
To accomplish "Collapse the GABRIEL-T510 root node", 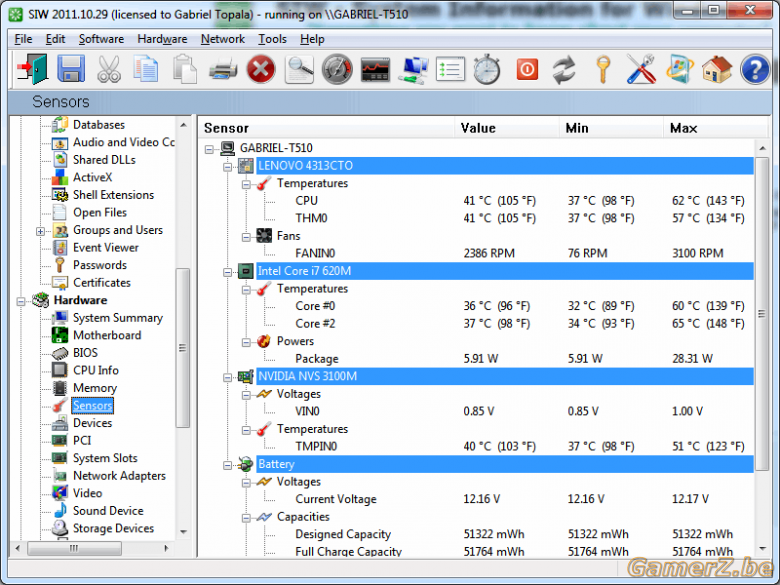I will coord(209,149).
